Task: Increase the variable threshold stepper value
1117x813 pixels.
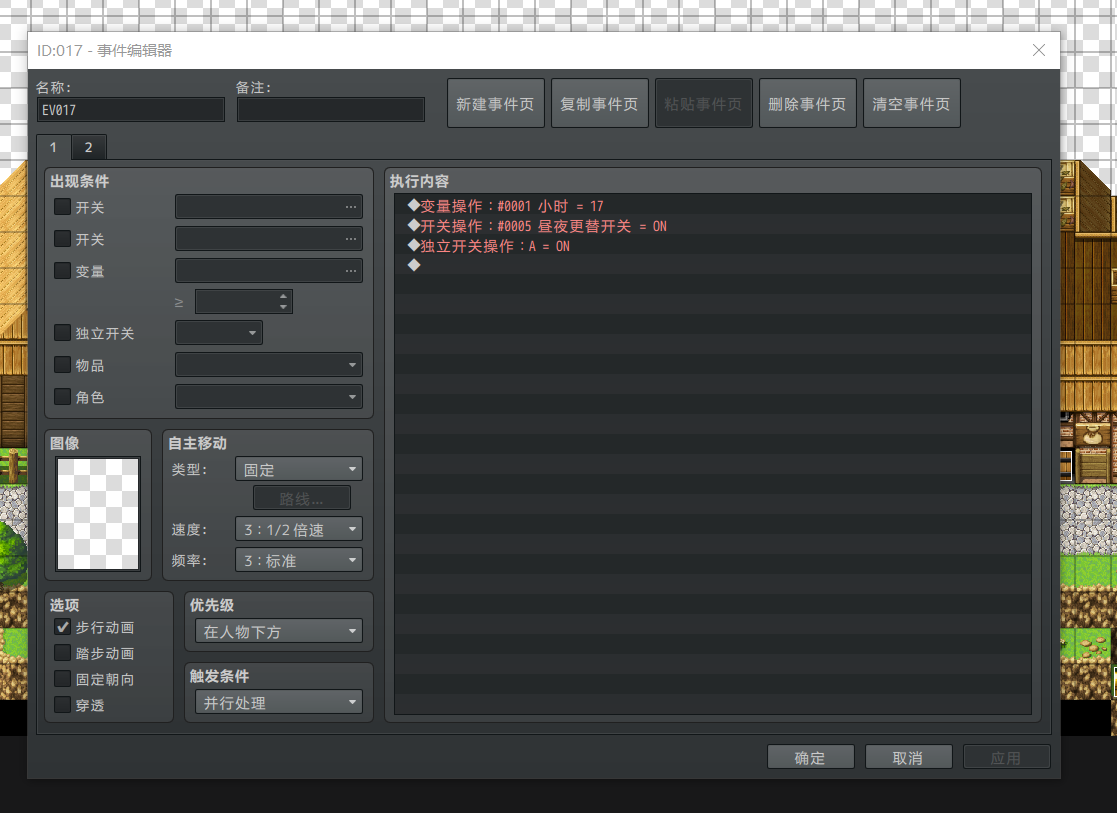Action: click(284, 296)
